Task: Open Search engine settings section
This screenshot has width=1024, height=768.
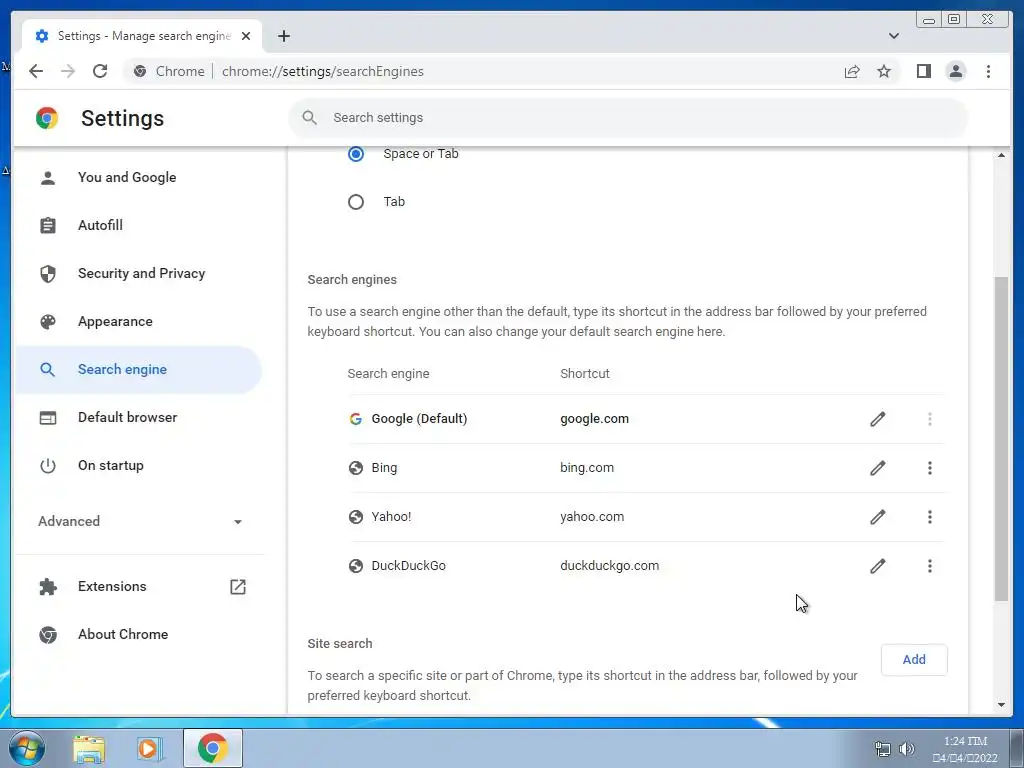Action: point(138,370)
